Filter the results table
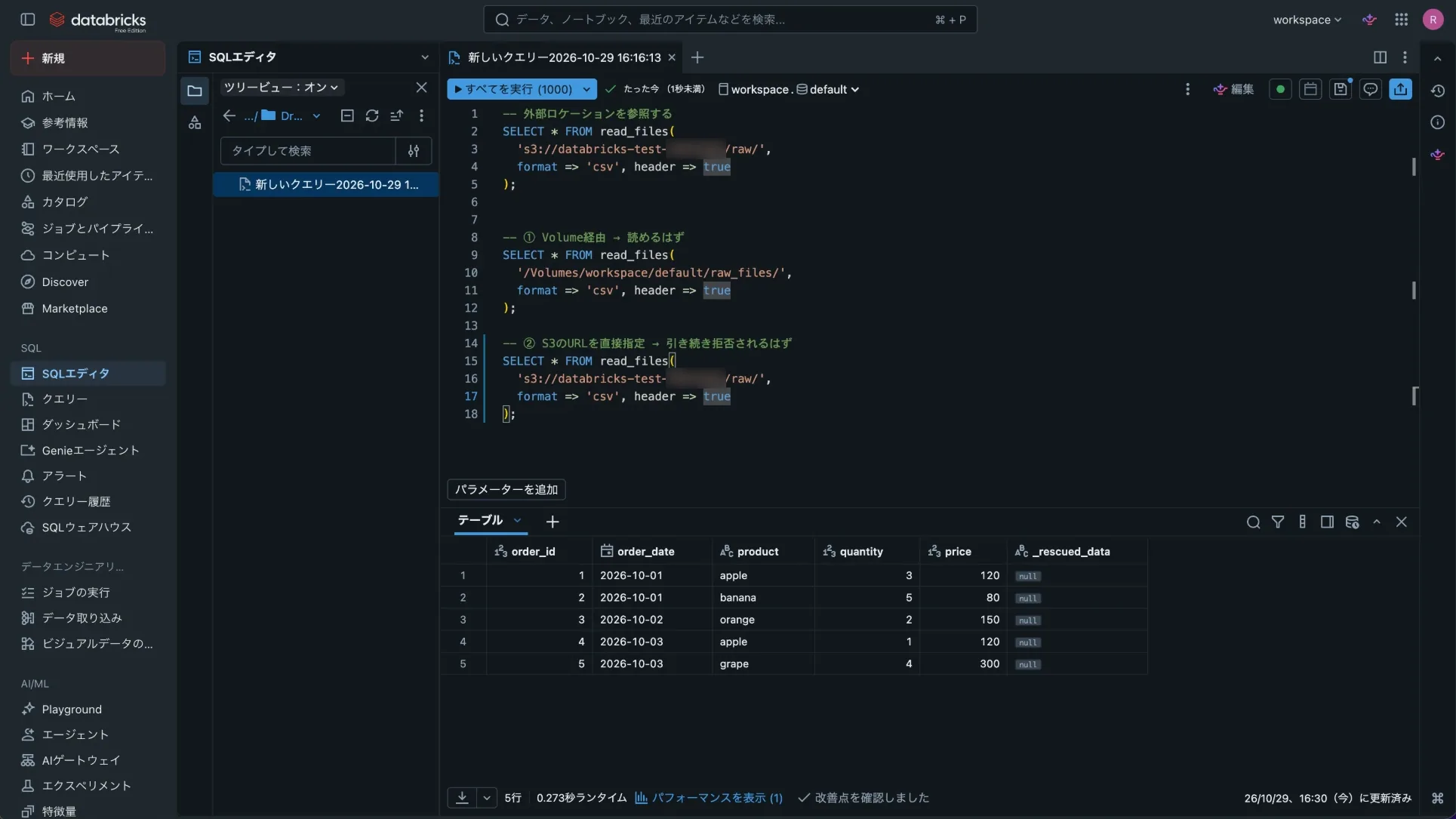The height and width of the screenshot is (819, 1456). coord(1277,522)
